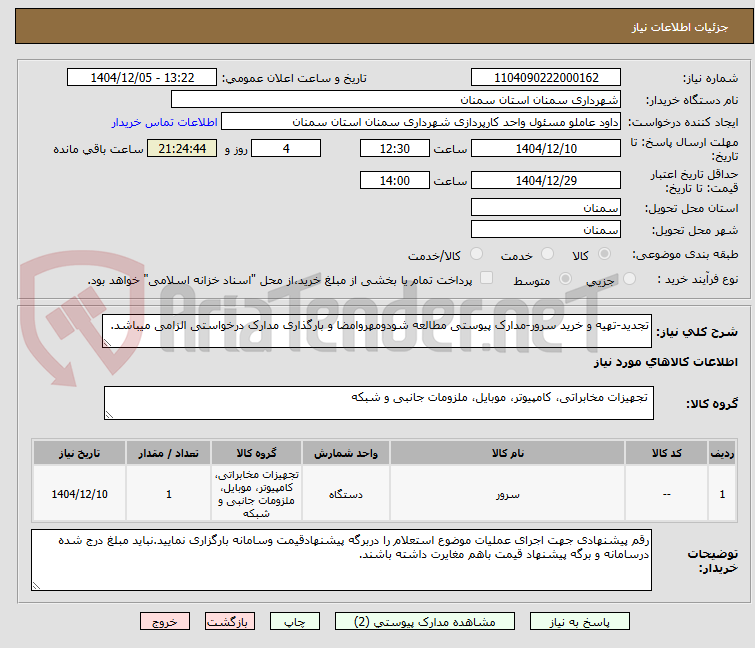Click the شماره نیاز field 1104090222000162
The image size is (755, 648).
click(546, 78)
